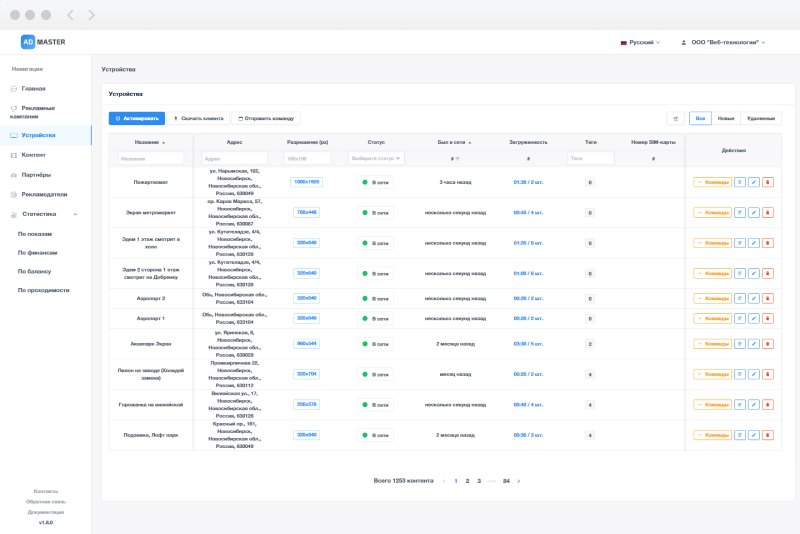Screen dimensions: 800x534
Task: Switch to the Новые filter tab
Action: (x=726, y=118)
